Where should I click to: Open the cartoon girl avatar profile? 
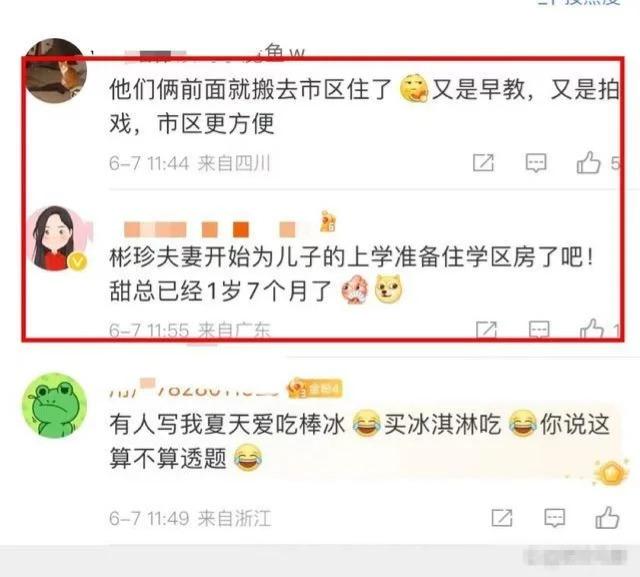click(60, 239)
